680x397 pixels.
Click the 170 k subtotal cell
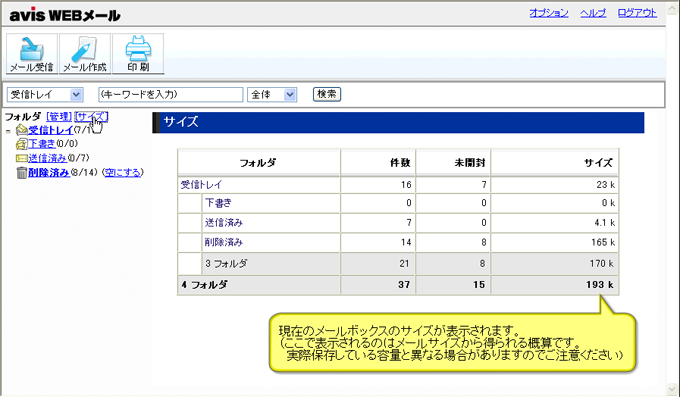[555, 263]
